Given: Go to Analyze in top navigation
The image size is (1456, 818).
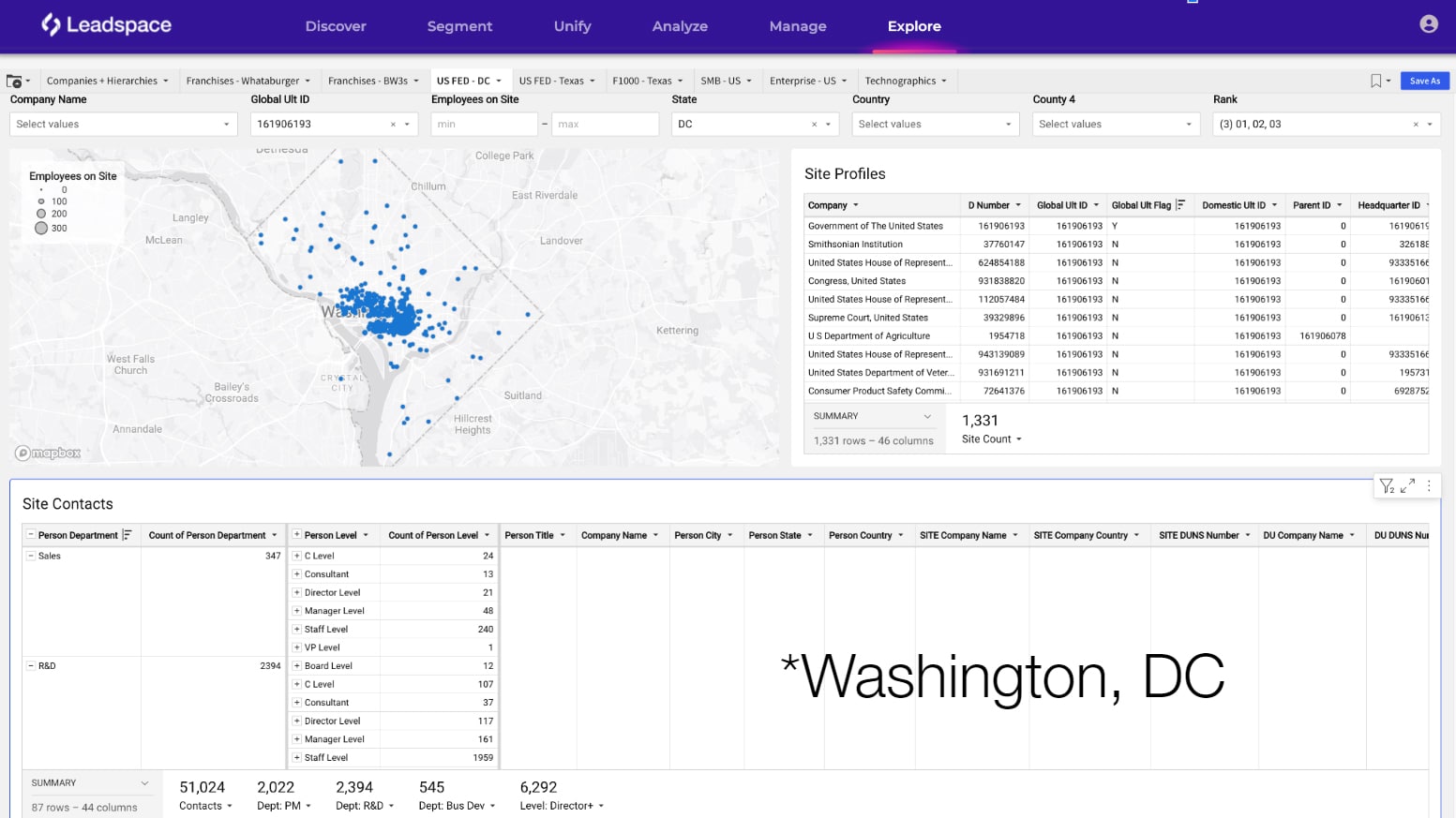Looking at the screenshot, I should [x=680, y=26].
